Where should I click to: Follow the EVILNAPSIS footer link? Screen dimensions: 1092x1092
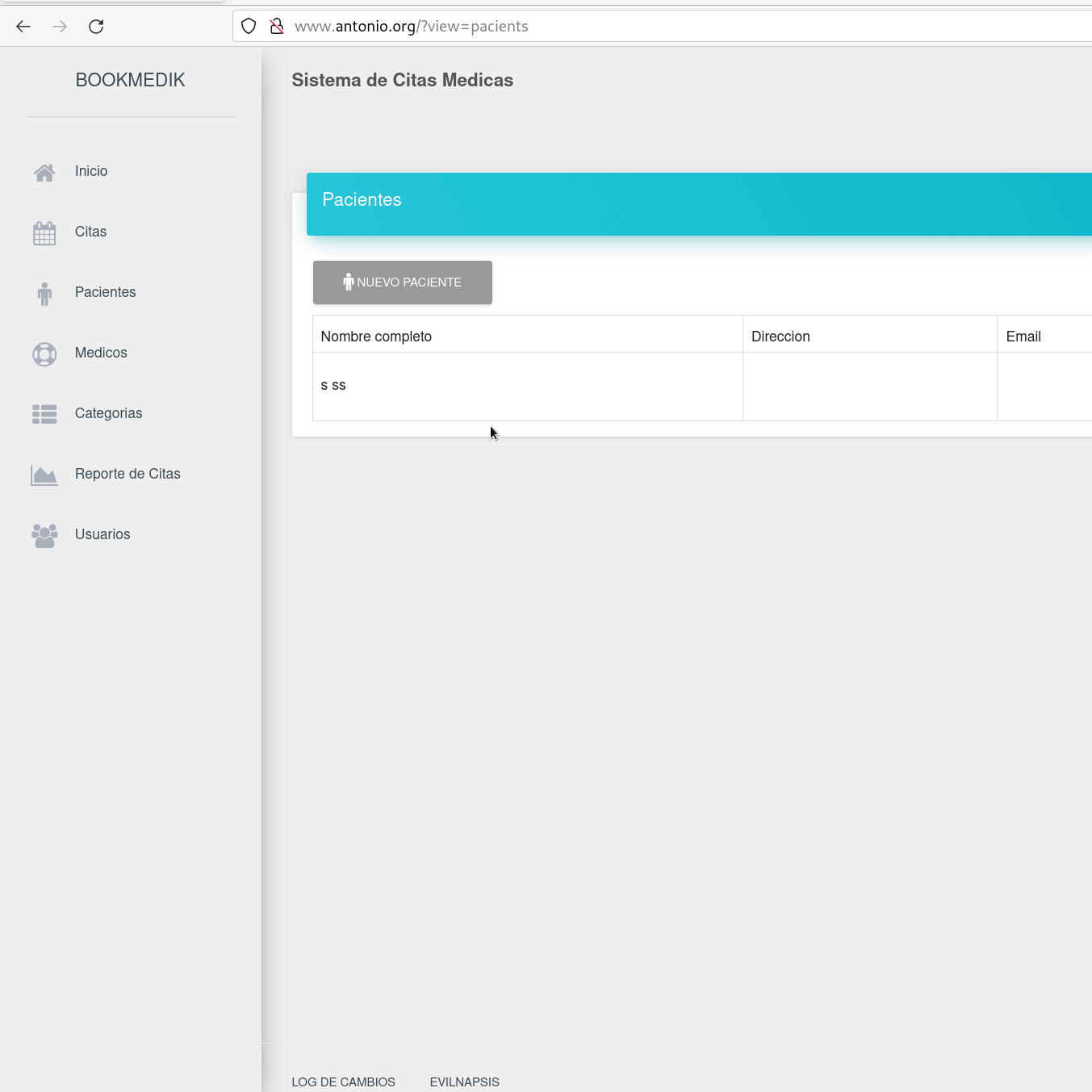click(x=464, y=1082)
